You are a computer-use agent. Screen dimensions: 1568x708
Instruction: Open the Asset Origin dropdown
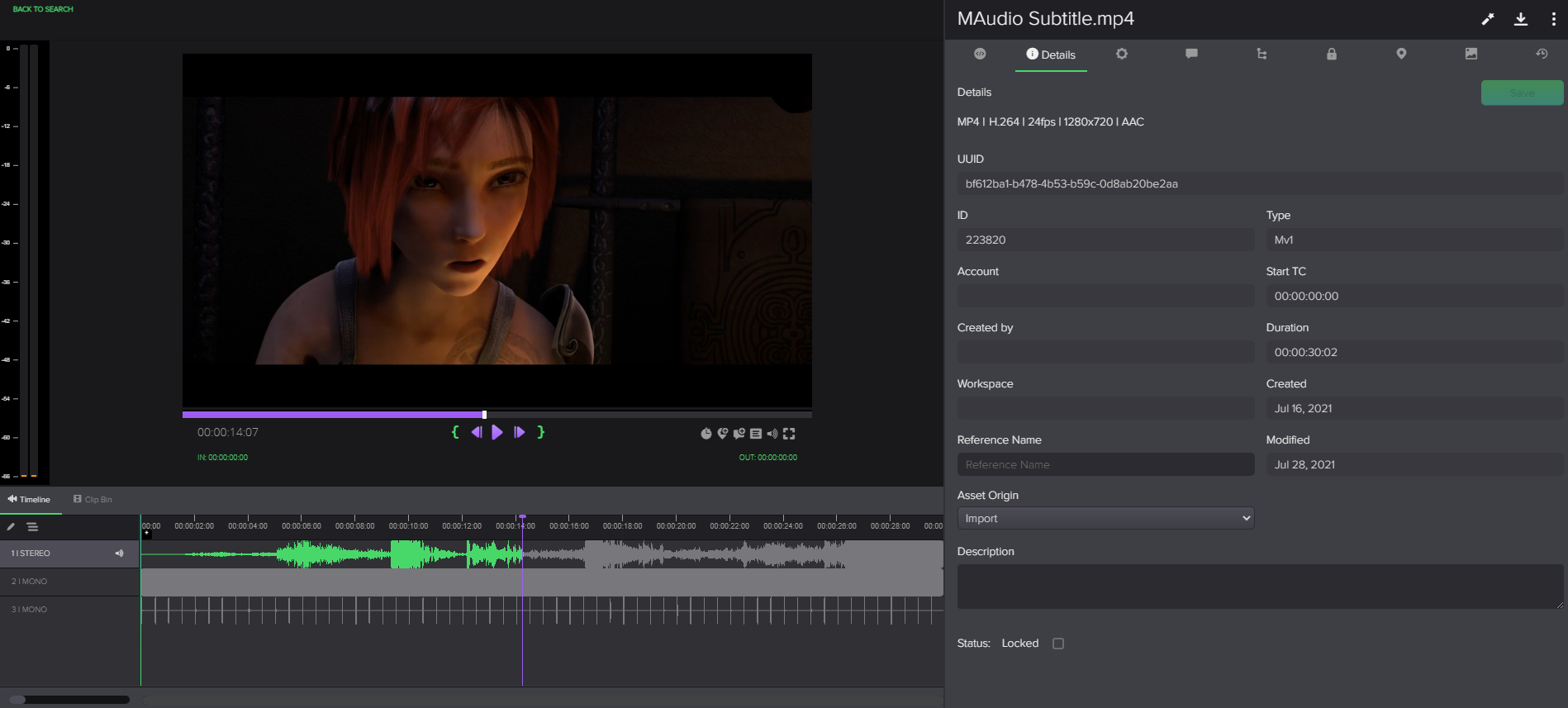pos(1105,519)
